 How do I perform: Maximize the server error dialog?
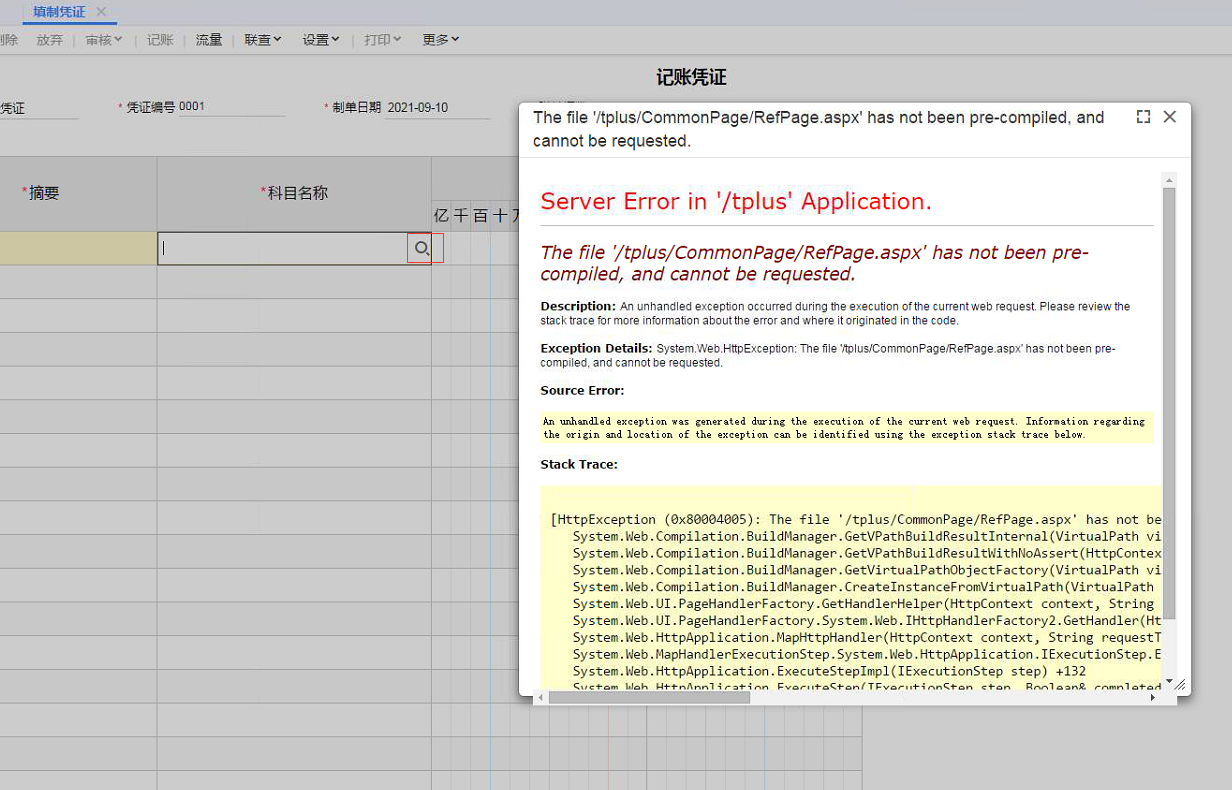(1144, 117)
